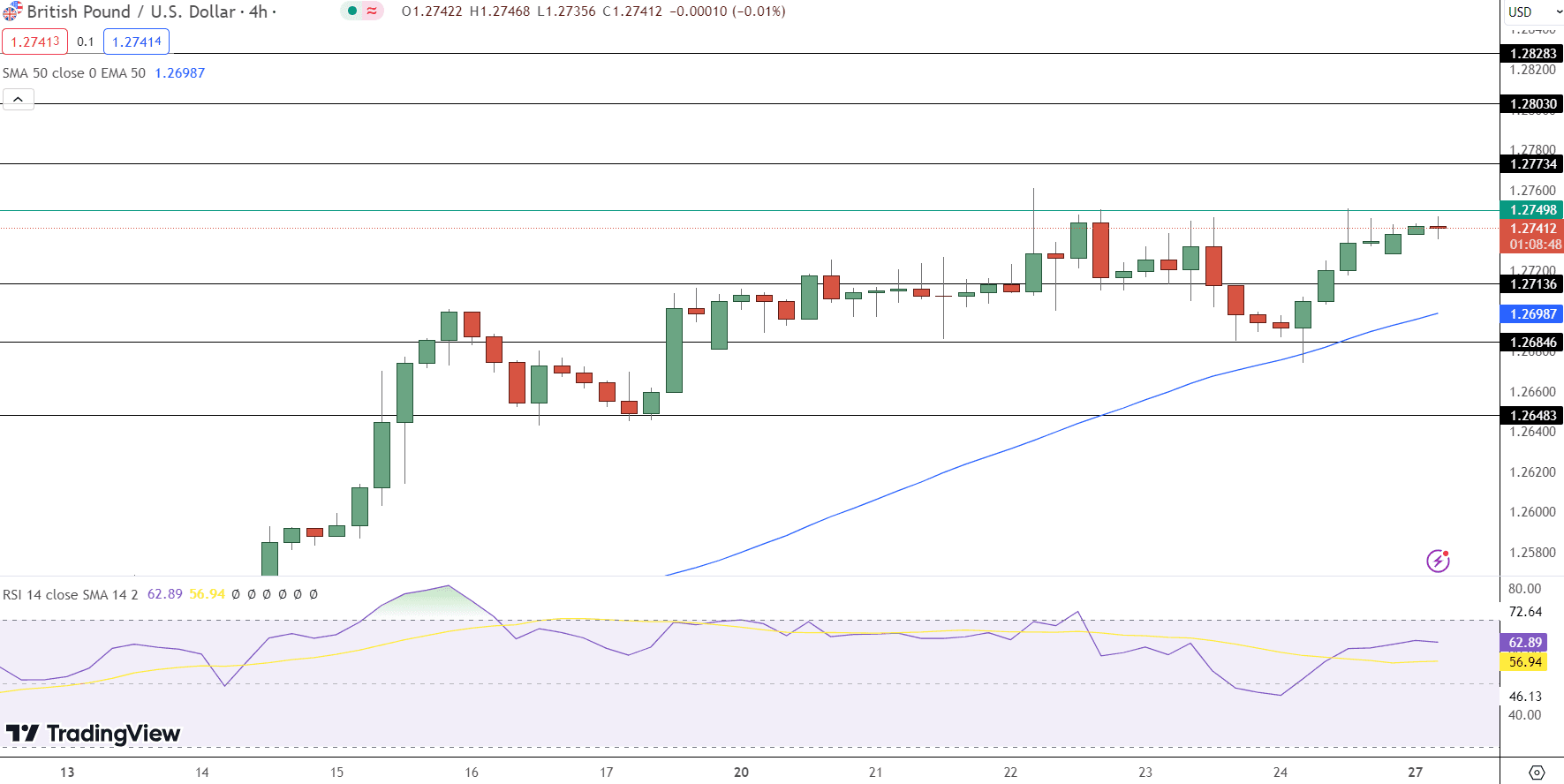1564x784 pixels.
Task: Click the 80.00 RSI scale label
Action: tap(1524, 589)
